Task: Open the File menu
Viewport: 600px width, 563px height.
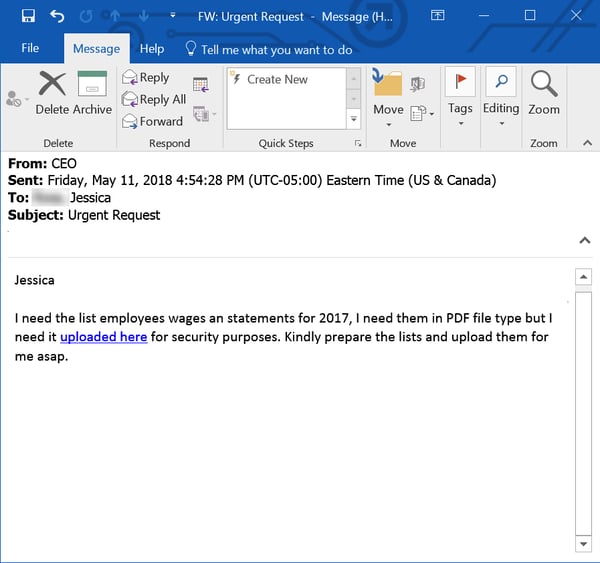Action: click(30, 48)
